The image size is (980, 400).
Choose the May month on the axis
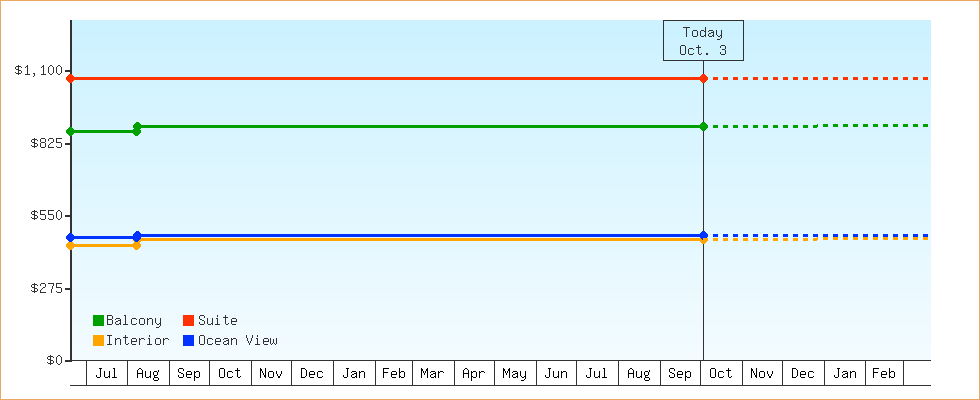(x=515, y=374)
